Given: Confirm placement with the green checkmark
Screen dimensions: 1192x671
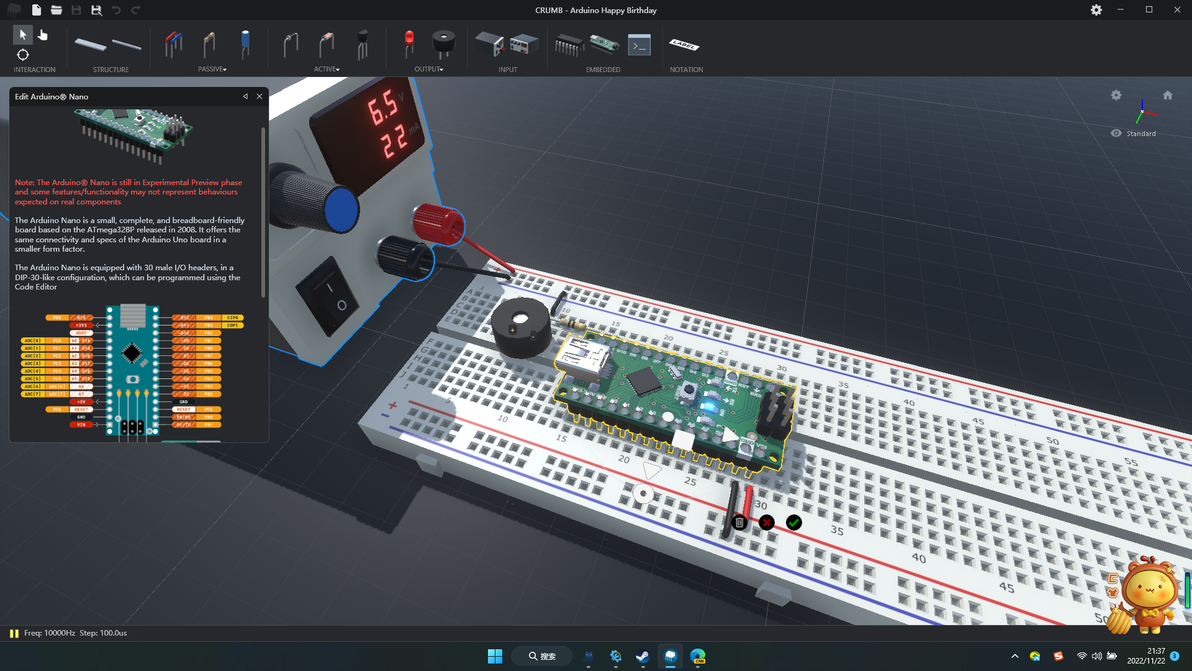Looking at the screenshot, I should tap(794, 522).
